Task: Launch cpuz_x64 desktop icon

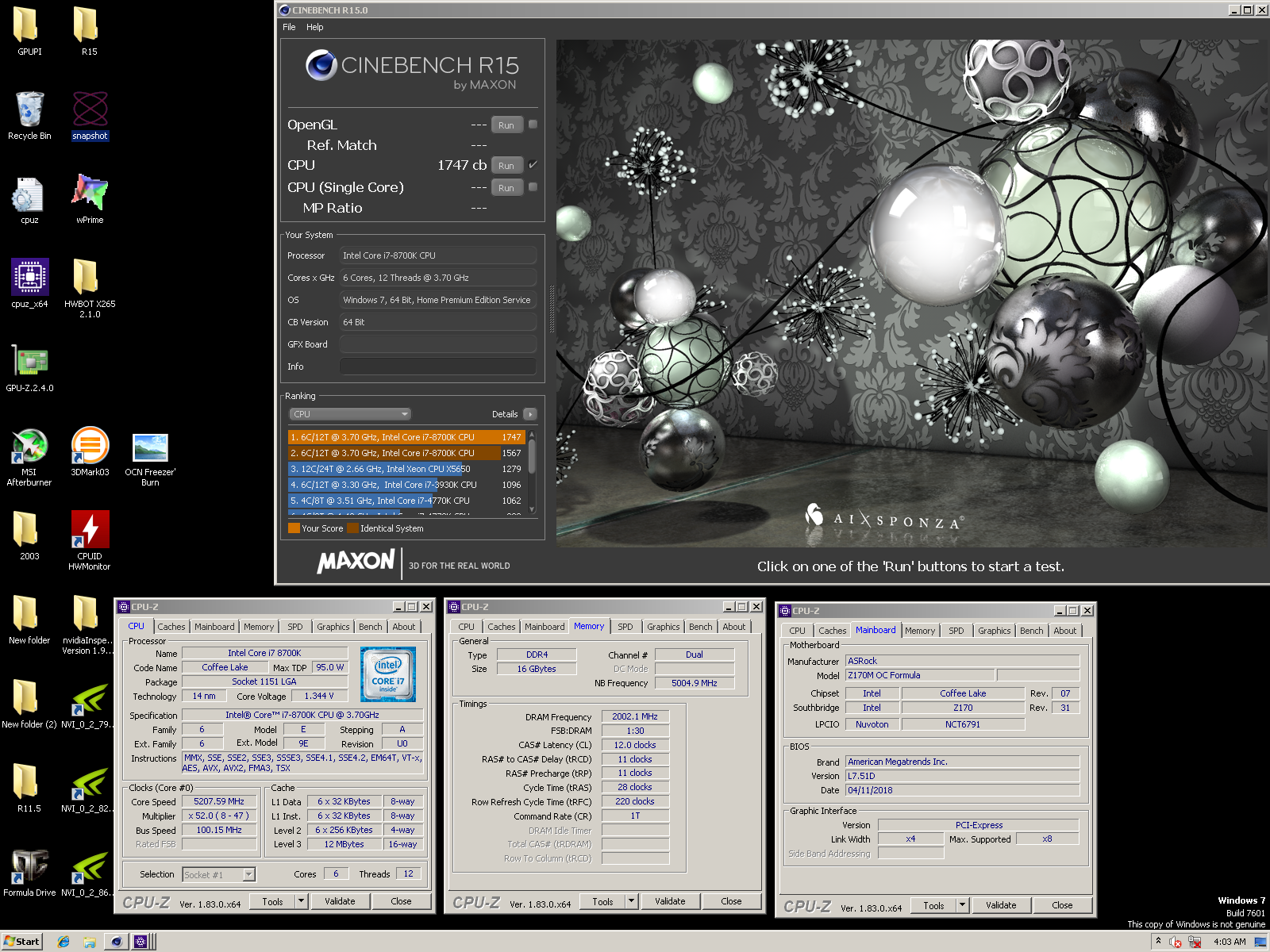Action: pyautogui.click(x=29, y=283)
